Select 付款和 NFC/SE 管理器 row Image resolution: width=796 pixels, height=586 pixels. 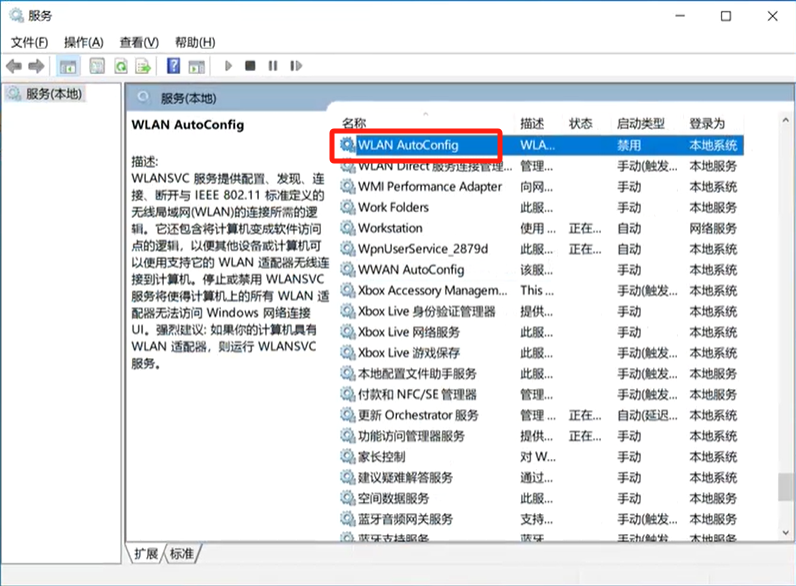click(x=541, y=395)
